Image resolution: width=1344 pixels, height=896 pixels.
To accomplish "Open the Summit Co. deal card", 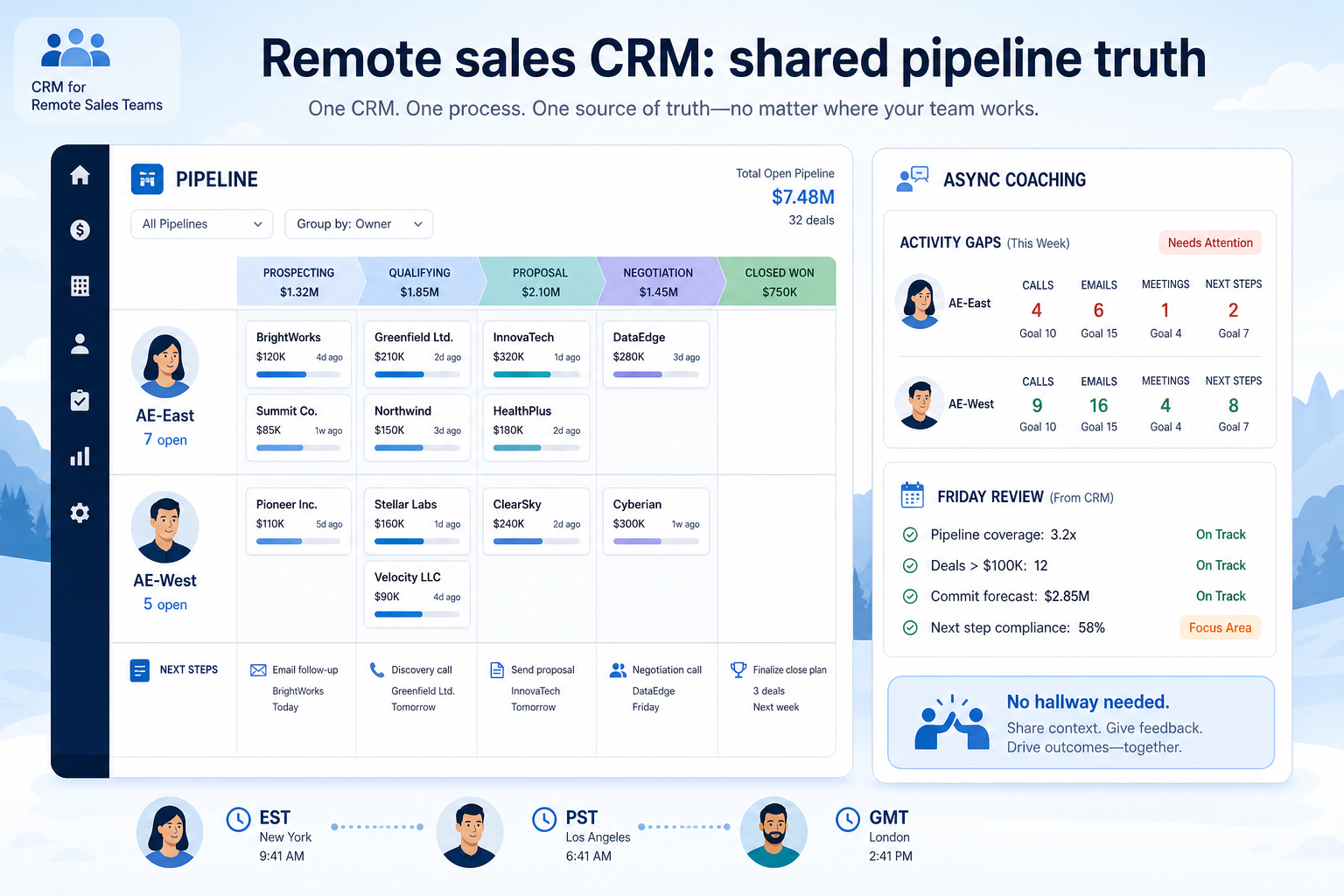I will (x=298, y=428).
